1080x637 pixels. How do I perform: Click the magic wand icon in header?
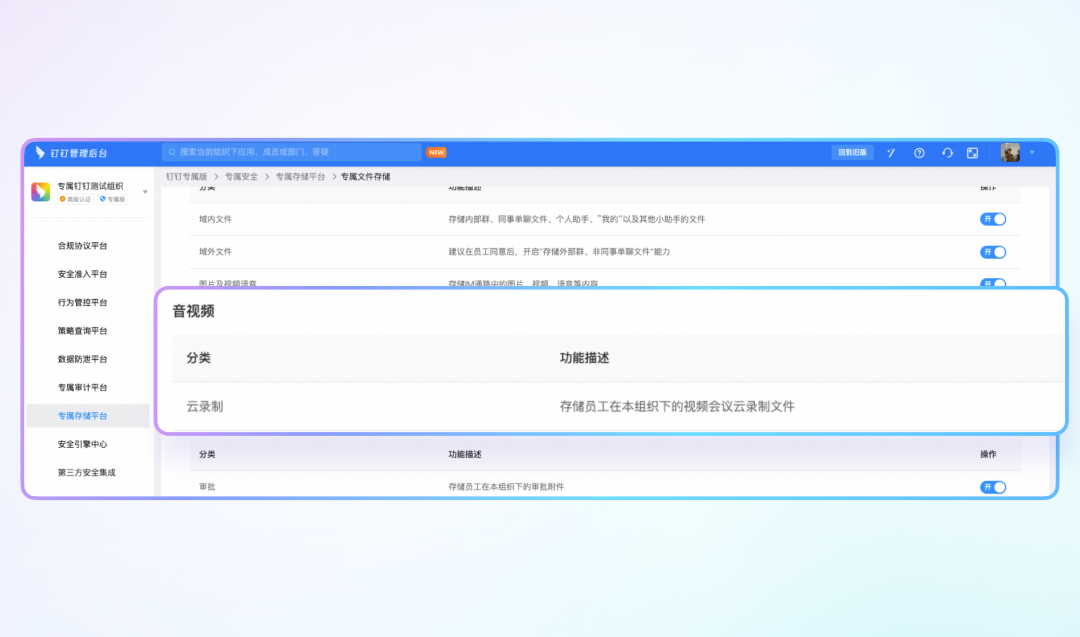click(x=891, y=153)
